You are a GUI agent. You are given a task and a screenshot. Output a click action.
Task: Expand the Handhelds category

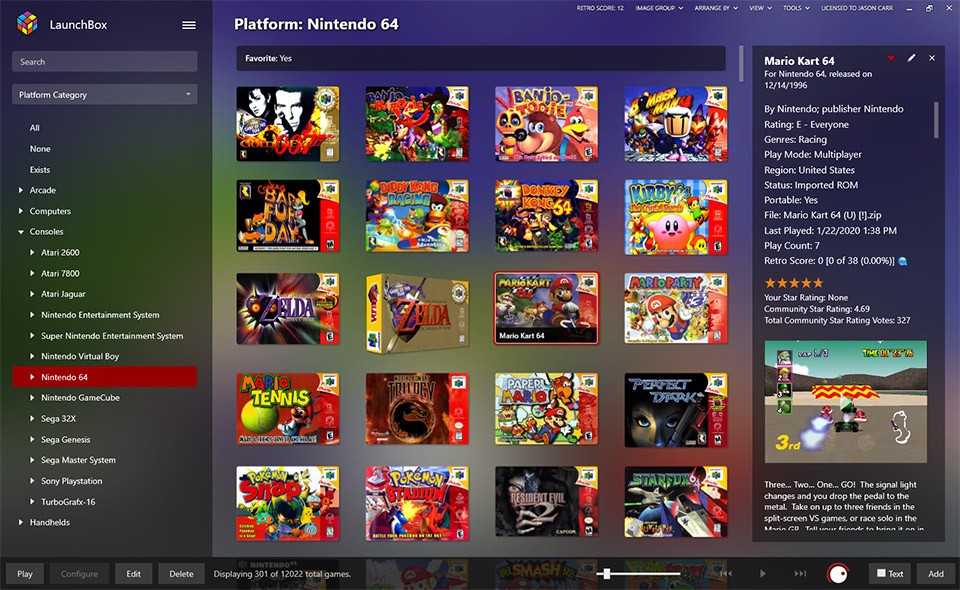click(23, 522)
